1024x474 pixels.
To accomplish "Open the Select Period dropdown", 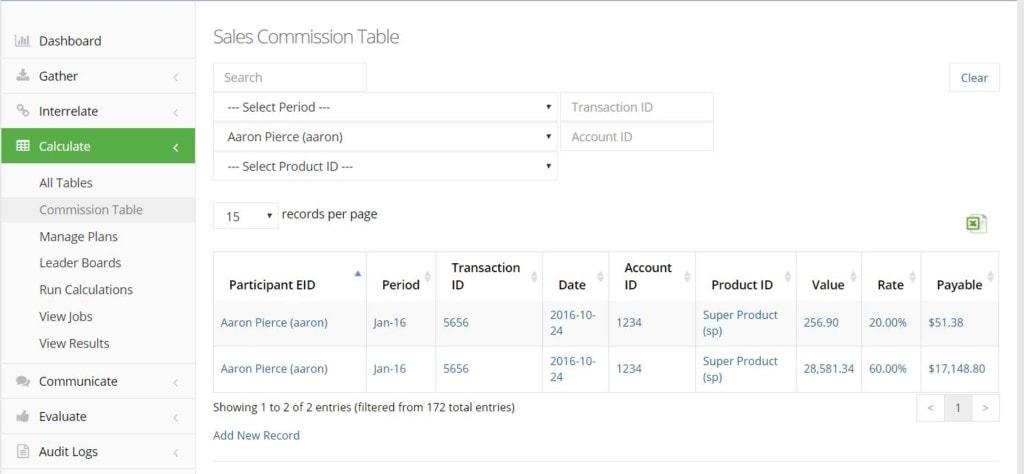I will pyautogui.click(x=385, y=107).
